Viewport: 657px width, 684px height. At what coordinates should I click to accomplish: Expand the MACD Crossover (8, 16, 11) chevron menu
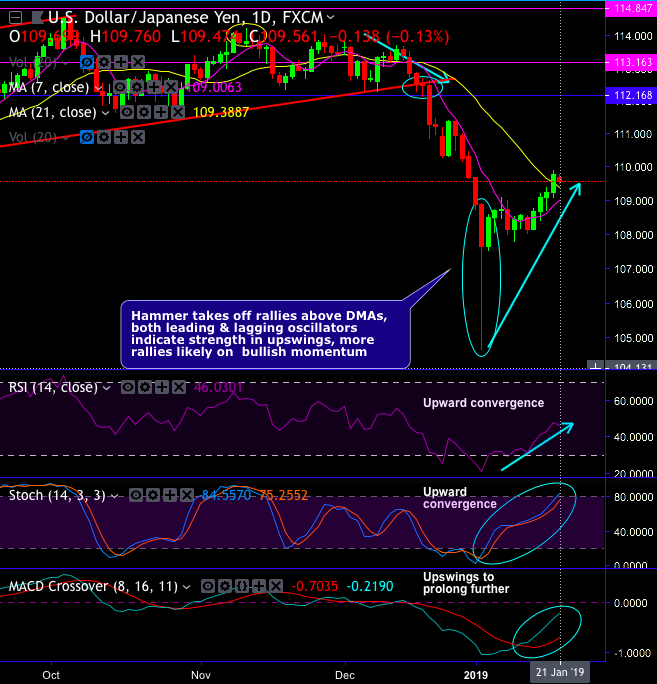186,588
